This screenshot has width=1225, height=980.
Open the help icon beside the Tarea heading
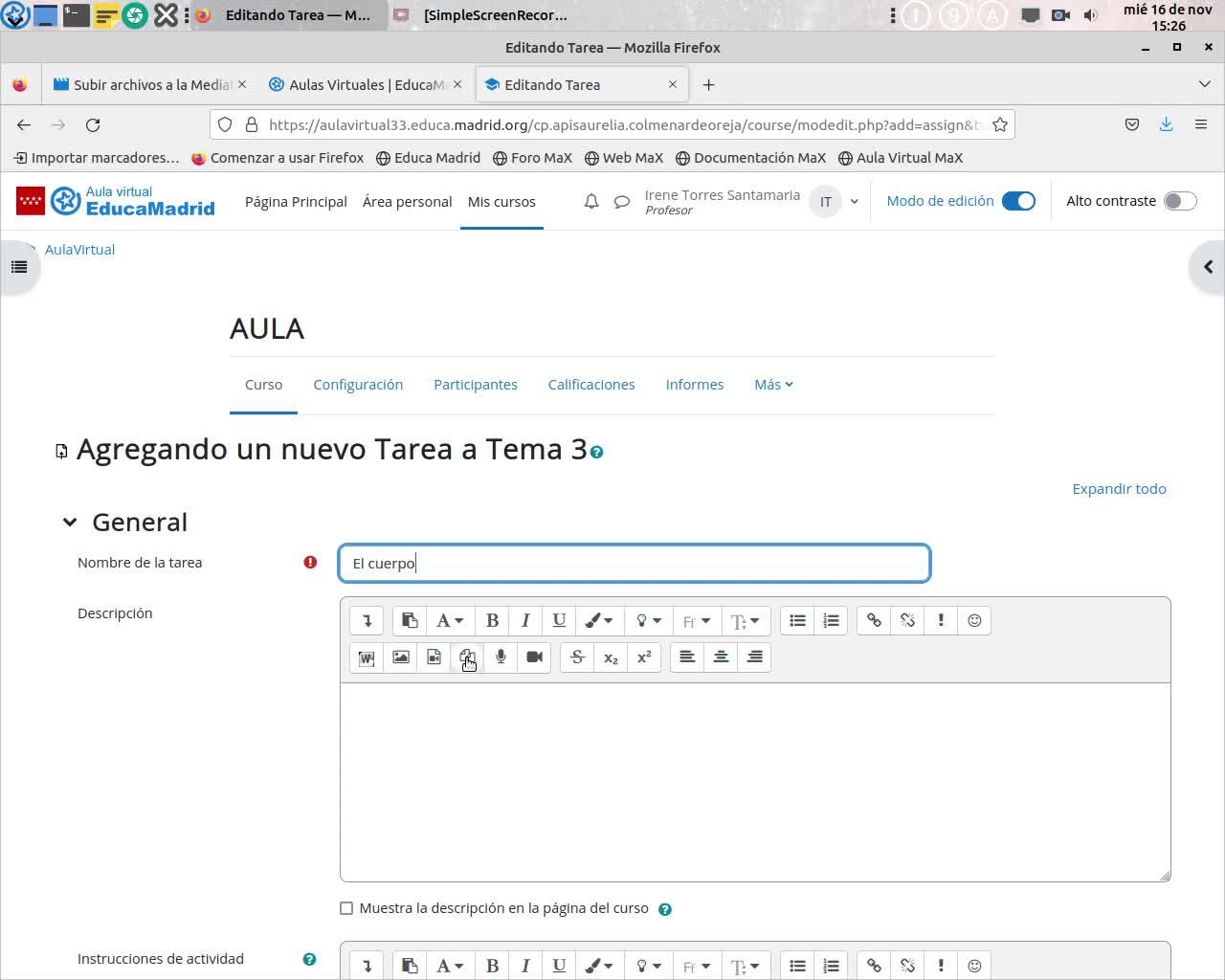pos(596,452)
